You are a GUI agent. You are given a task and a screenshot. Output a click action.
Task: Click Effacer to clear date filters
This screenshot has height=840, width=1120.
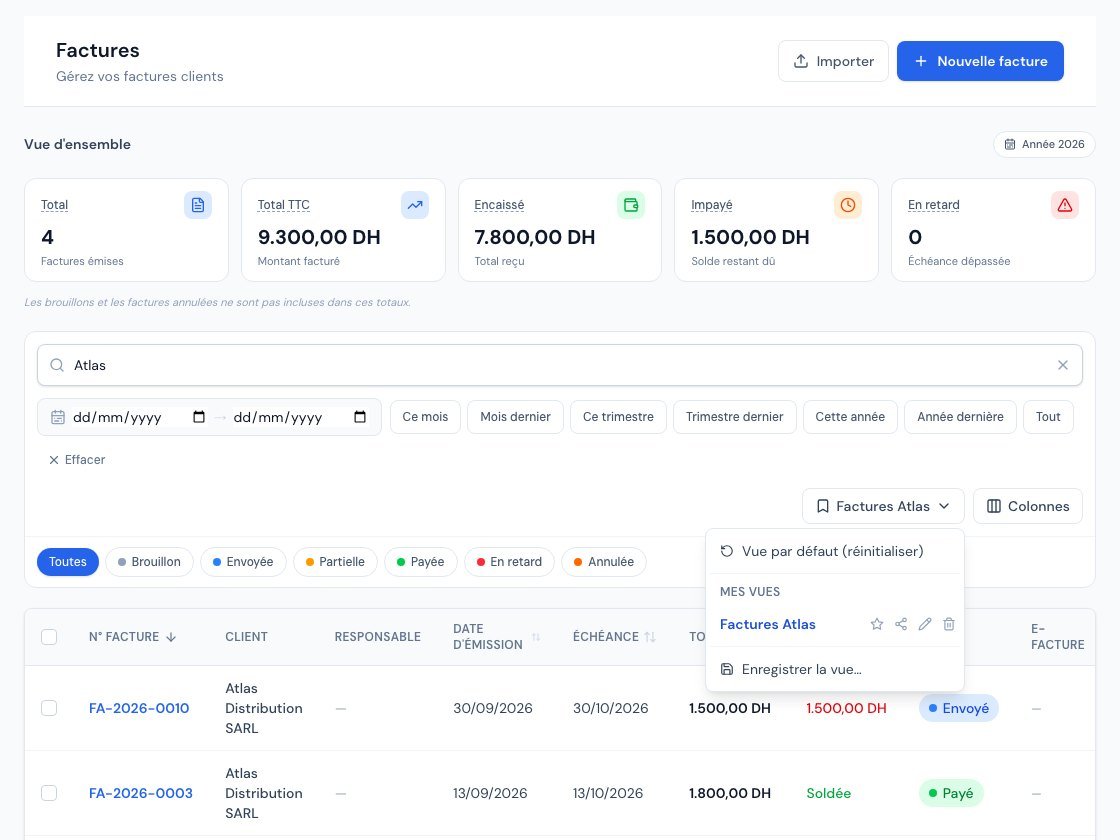tap(76, 460)
